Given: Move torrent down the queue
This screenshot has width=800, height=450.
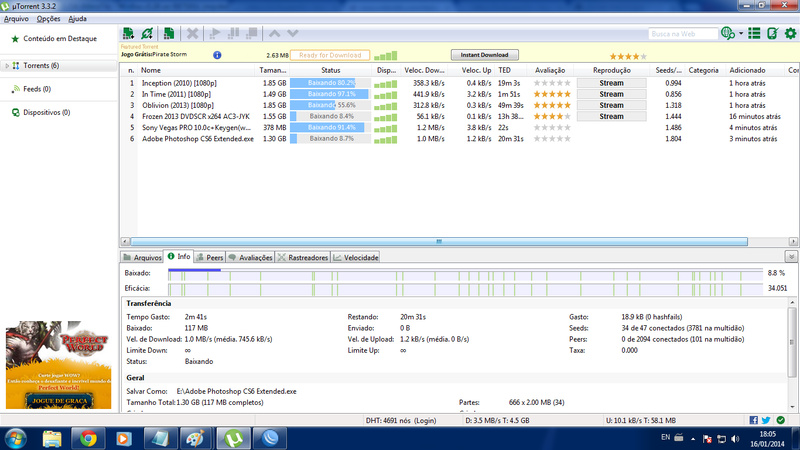Looking at the screenshot, I should (x=292, y=34).
